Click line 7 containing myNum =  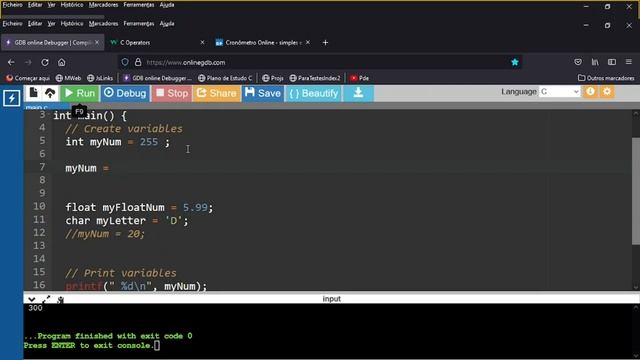(87, 168)
